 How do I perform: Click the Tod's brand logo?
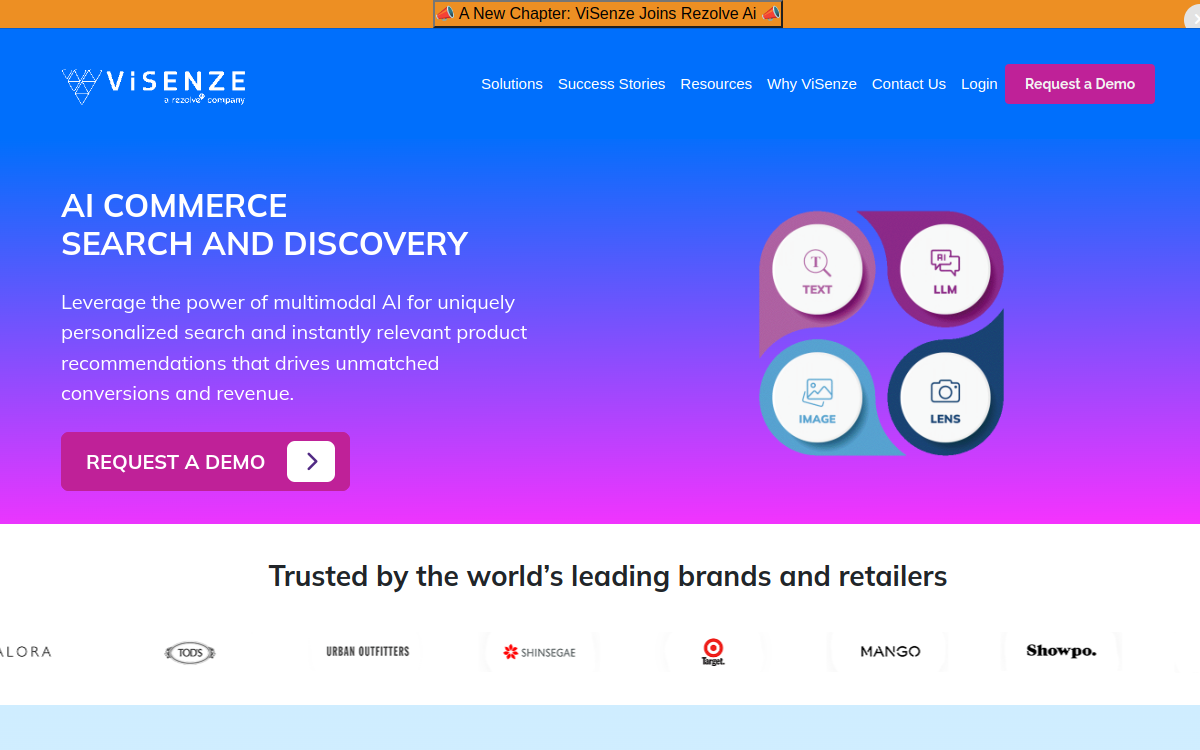coord(190,653)
